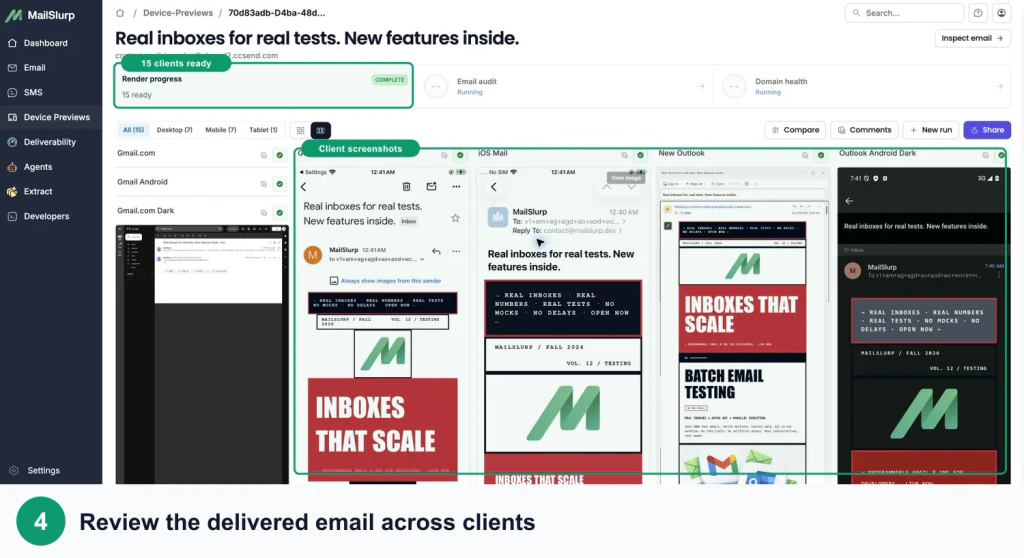The width and height of the screenshot is (1024, 558).
Task: Open Dashboard from the sidebar
Action: point(46,43)
